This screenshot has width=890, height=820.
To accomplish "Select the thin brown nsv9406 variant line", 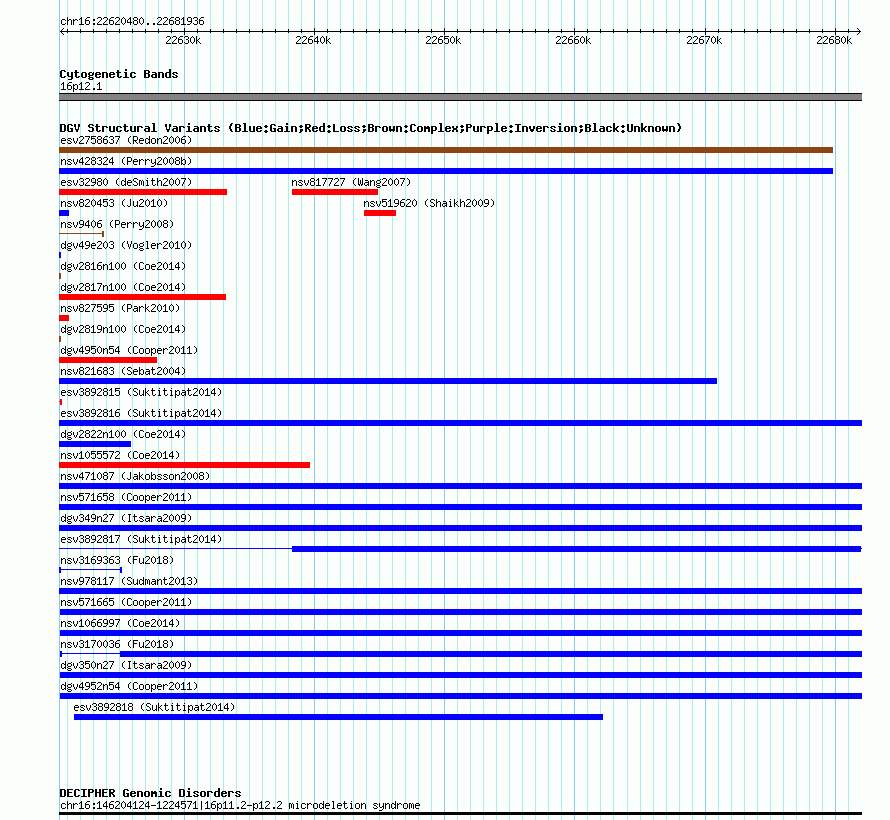I will [82, 234].
